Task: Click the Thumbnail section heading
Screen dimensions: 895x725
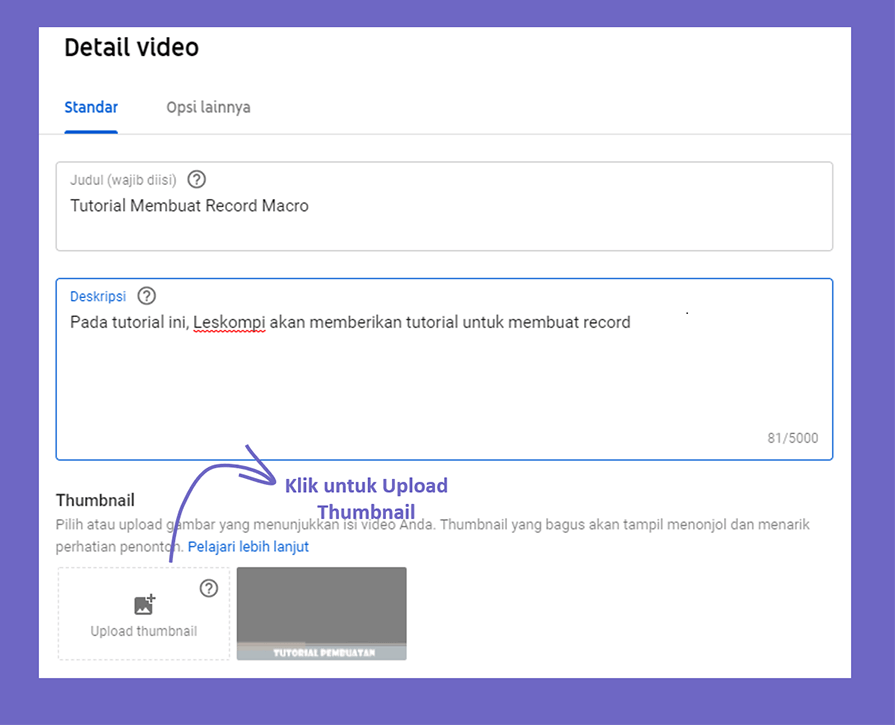Action: point(95,500)
